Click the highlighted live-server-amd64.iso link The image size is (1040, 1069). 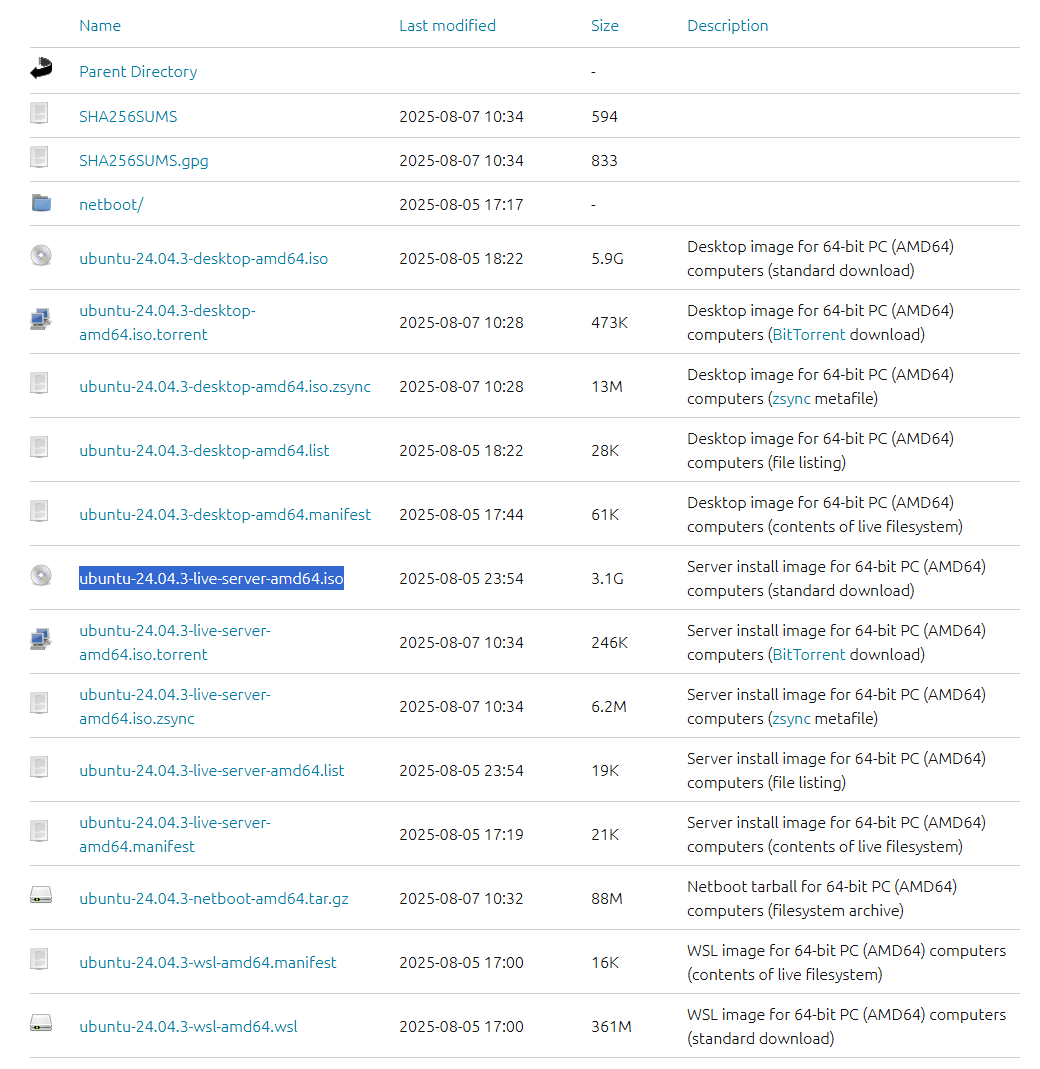click(211, 579)
